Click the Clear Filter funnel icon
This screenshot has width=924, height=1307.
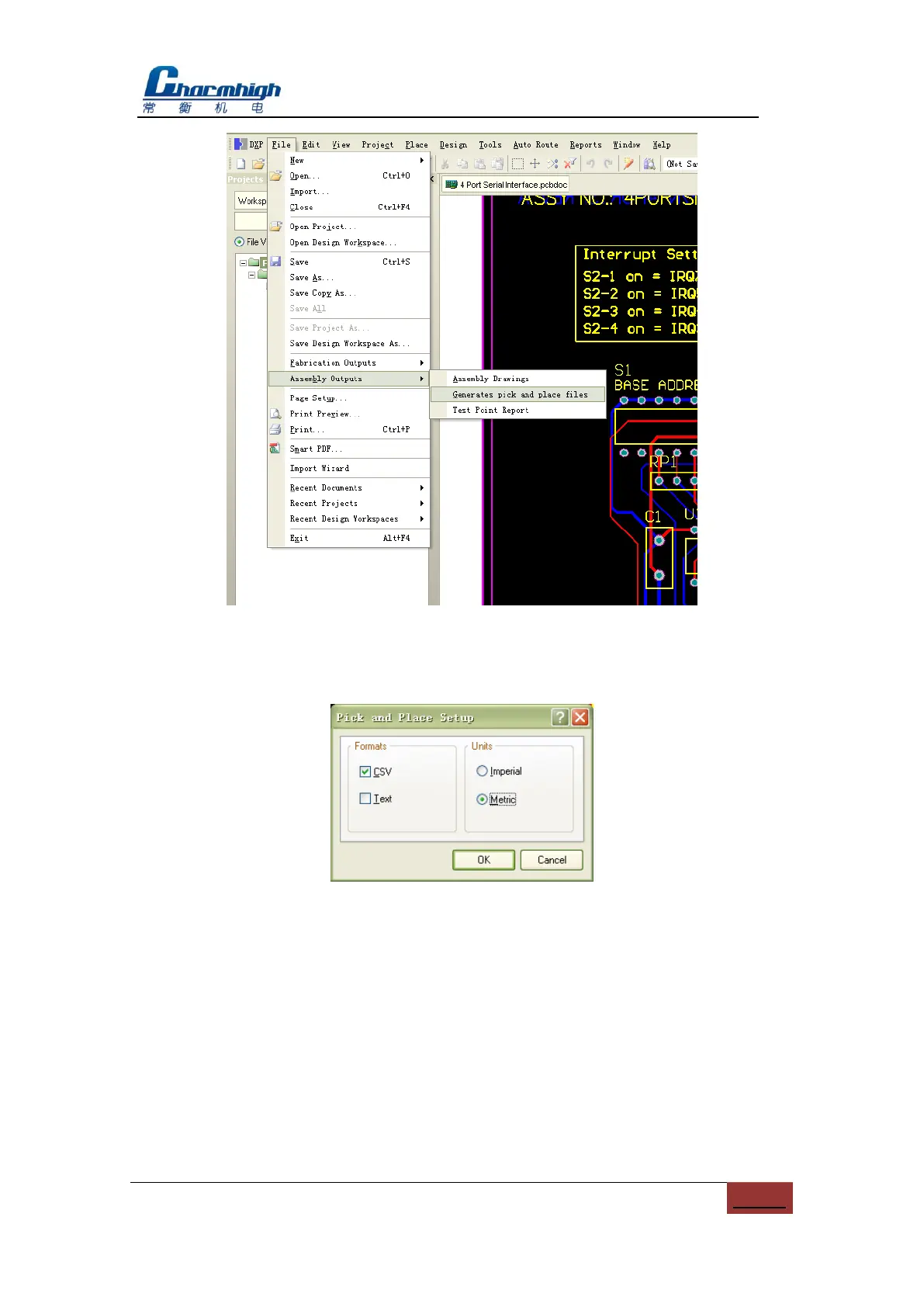pos(570,164)
